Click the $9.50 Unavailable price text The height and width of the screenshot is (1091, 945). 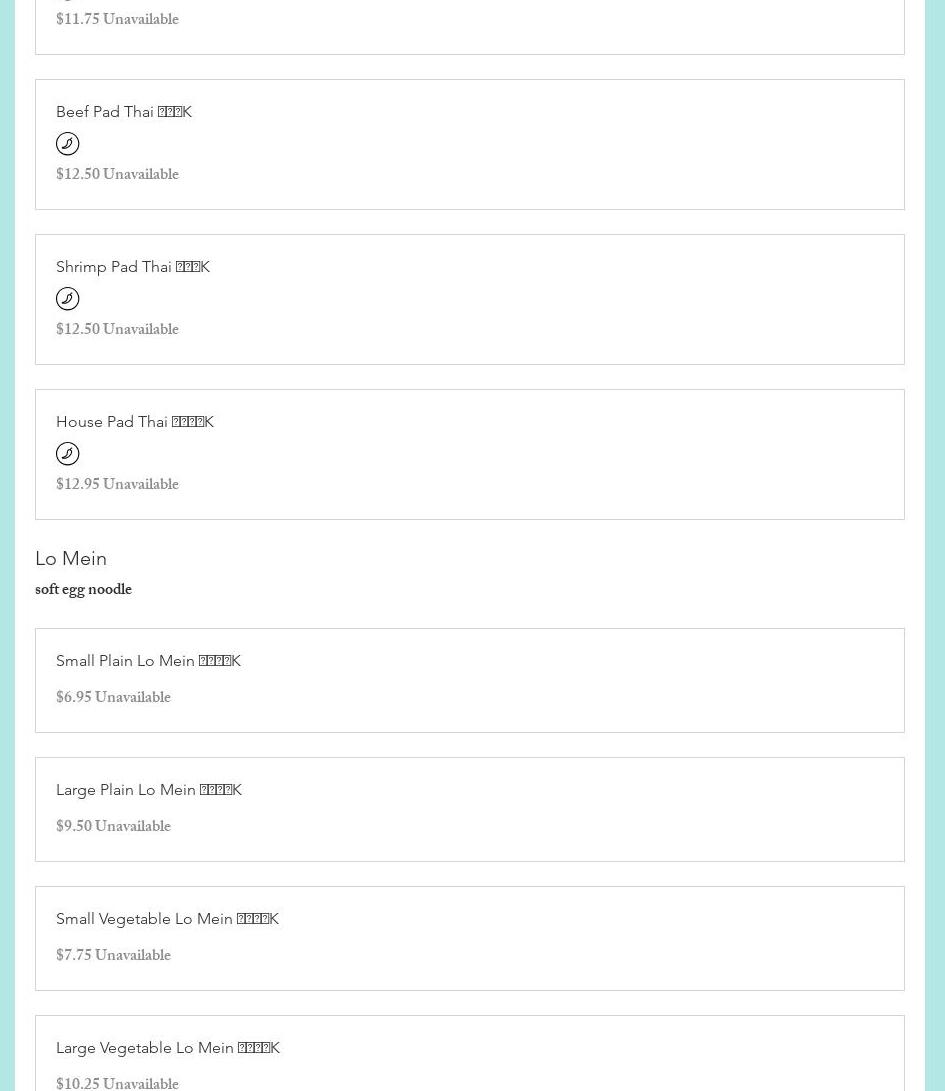[x=113, y=826]
